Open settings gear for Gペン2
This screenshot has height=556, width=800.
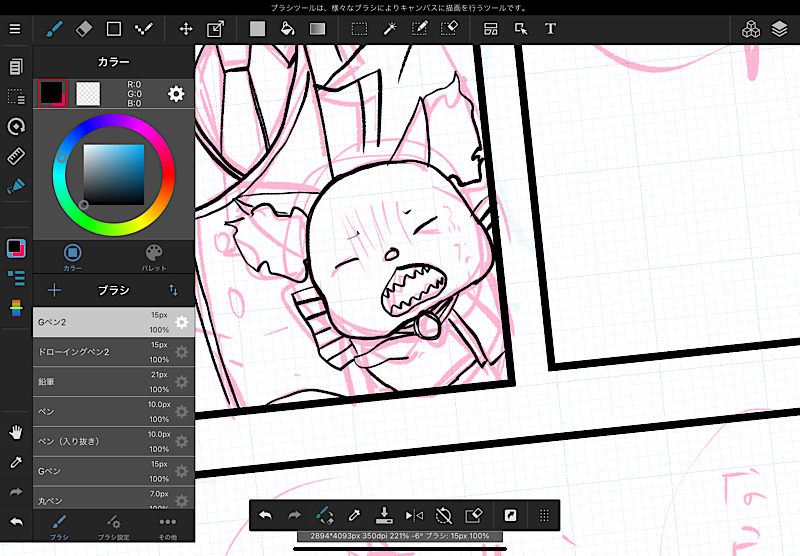tap(181, 322)
